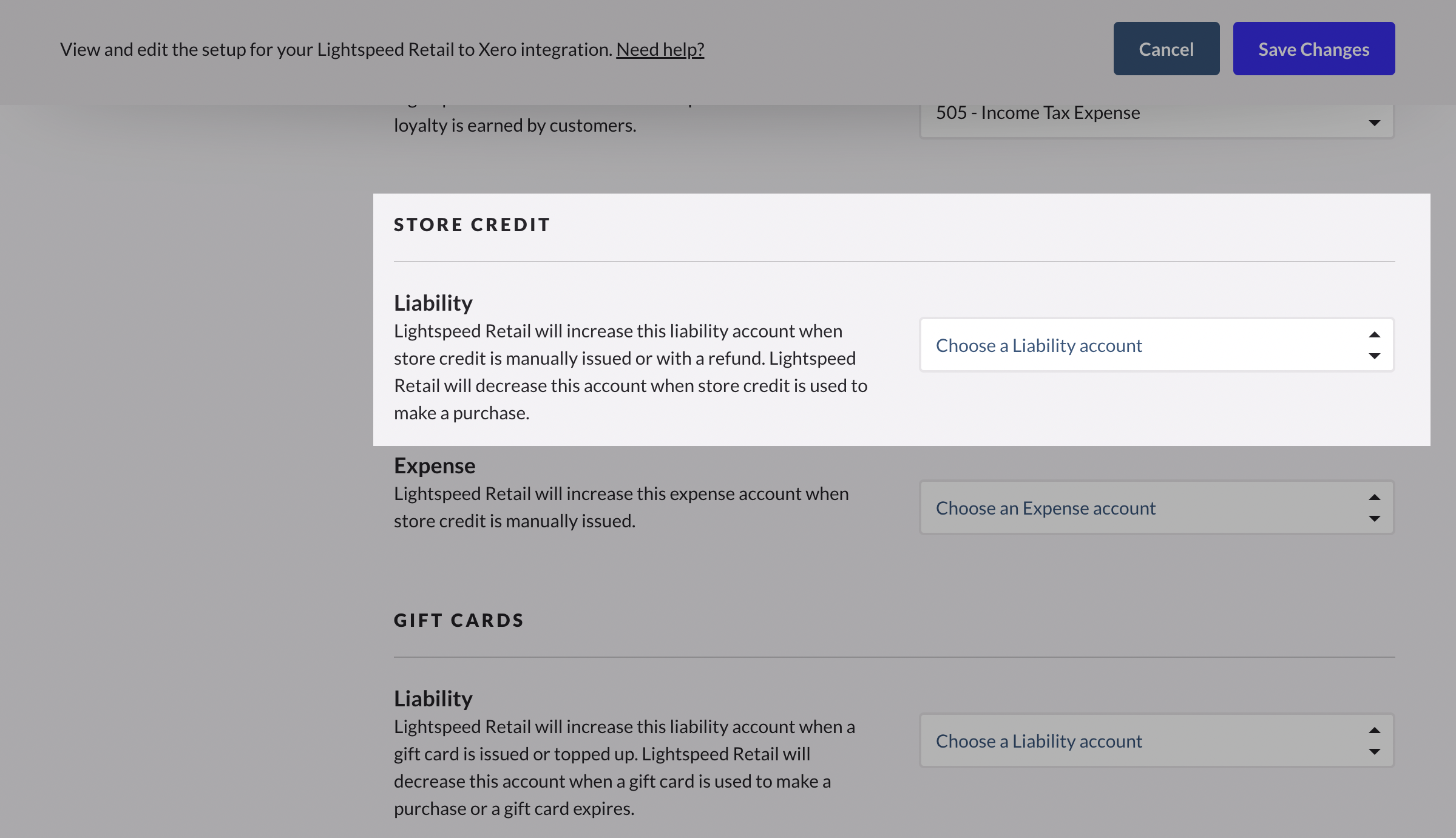Click the down arrow on the Store Credit liability selector
The width and height of the screenshot is (1456, 838).
click(1374, 356)
